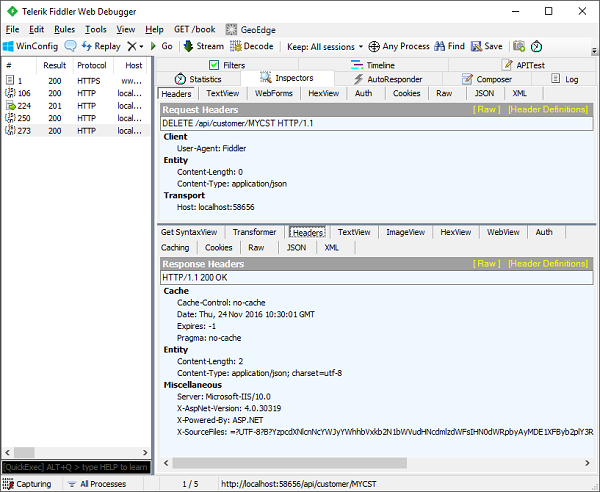
Task: Click the timer stopwatch icon
Action: coord(536,46)
